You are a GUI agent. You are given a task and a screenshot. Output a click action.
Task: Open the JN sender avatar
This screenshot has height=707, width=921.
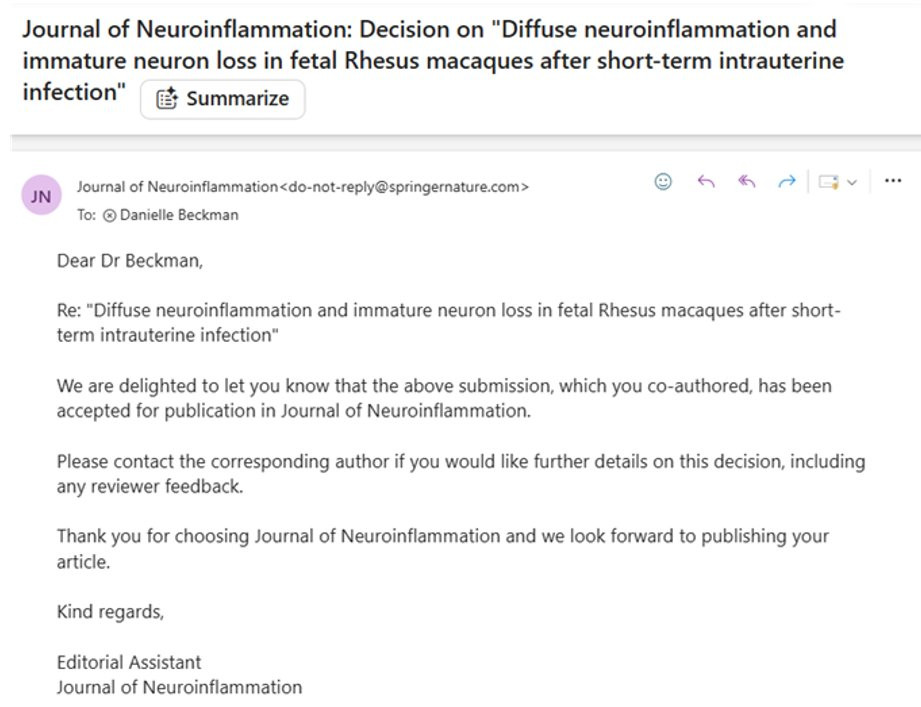point(41,196)
